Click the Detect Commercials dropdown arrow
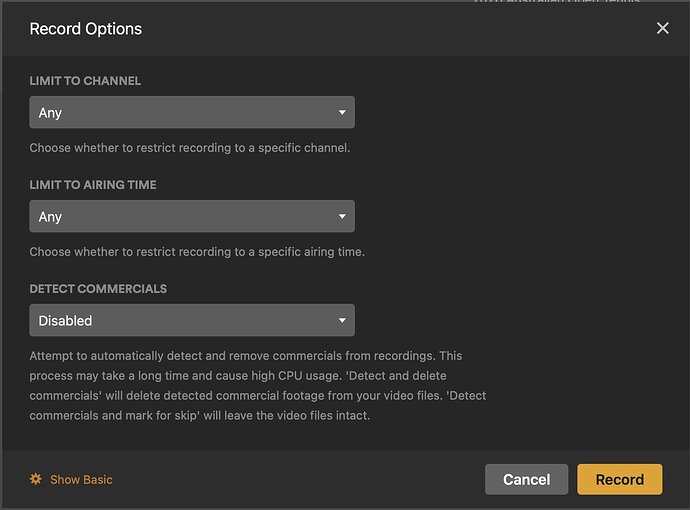The image size is (690, 510). (x=342, y=321)
